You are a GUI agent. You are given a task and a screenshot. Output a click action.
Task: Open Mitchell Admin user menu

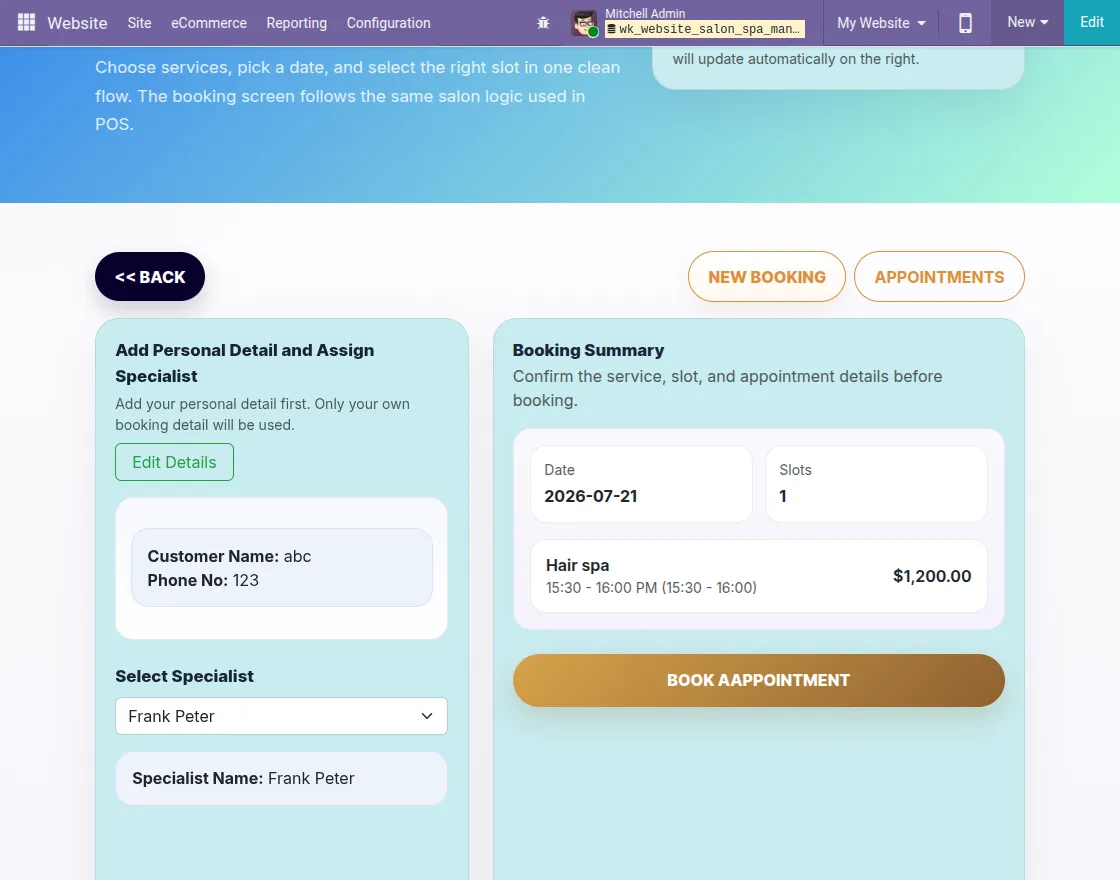click(x=687, y=22)
